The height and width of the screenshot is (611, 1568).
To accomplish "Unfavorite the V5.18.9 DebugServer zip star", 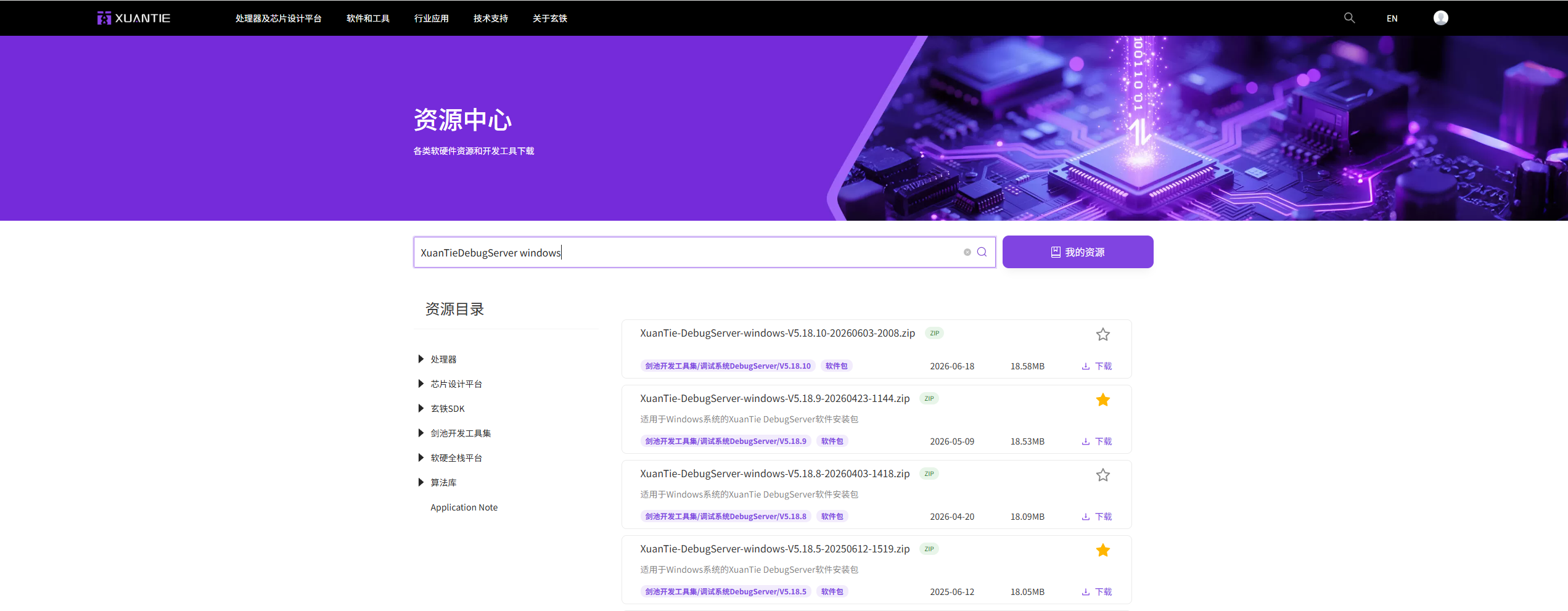I will 1102,400.
